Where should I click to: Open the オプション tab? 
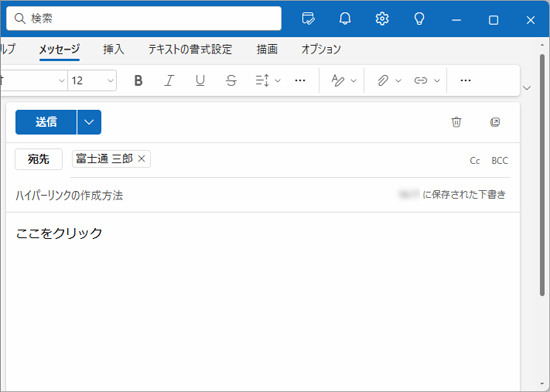pyautogui.click(x=321, y=49)
